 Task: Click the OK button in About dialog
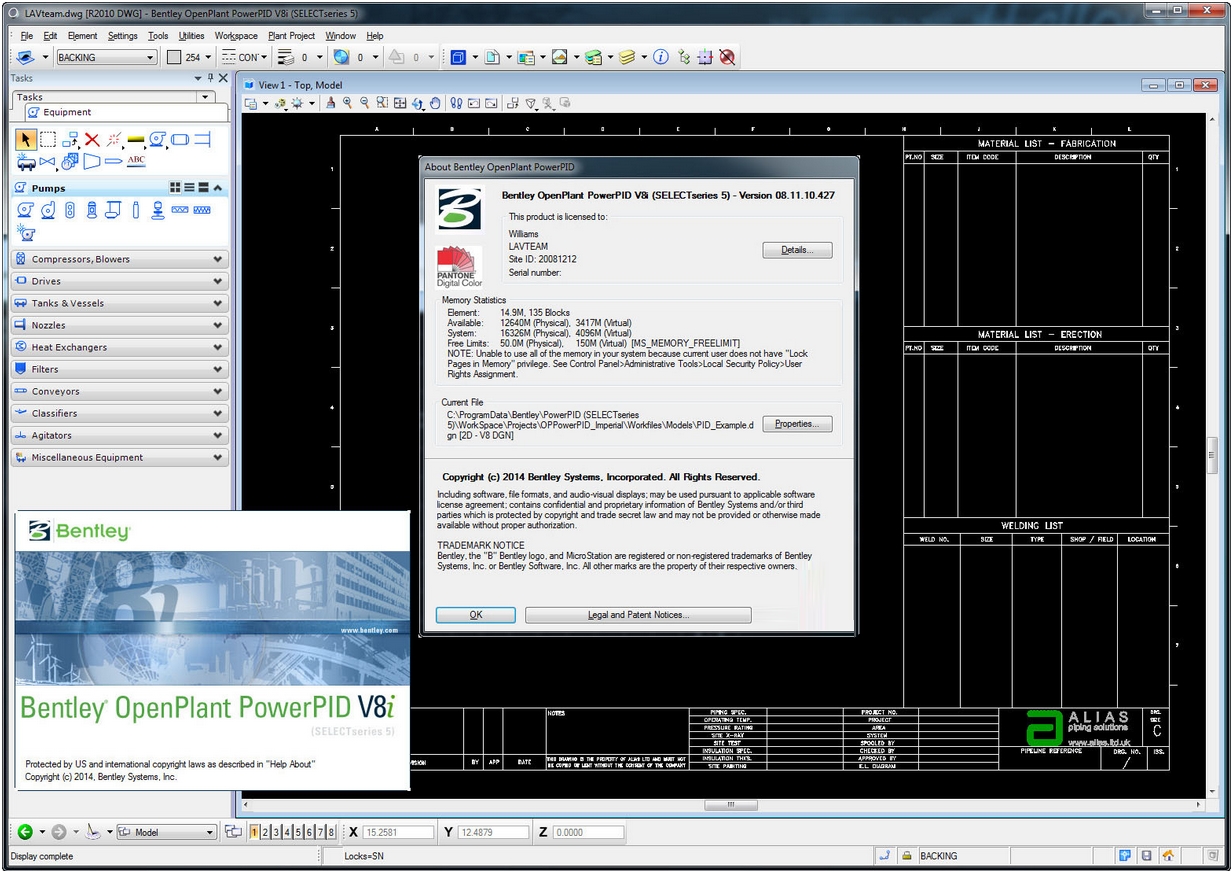tap(476, 615)
